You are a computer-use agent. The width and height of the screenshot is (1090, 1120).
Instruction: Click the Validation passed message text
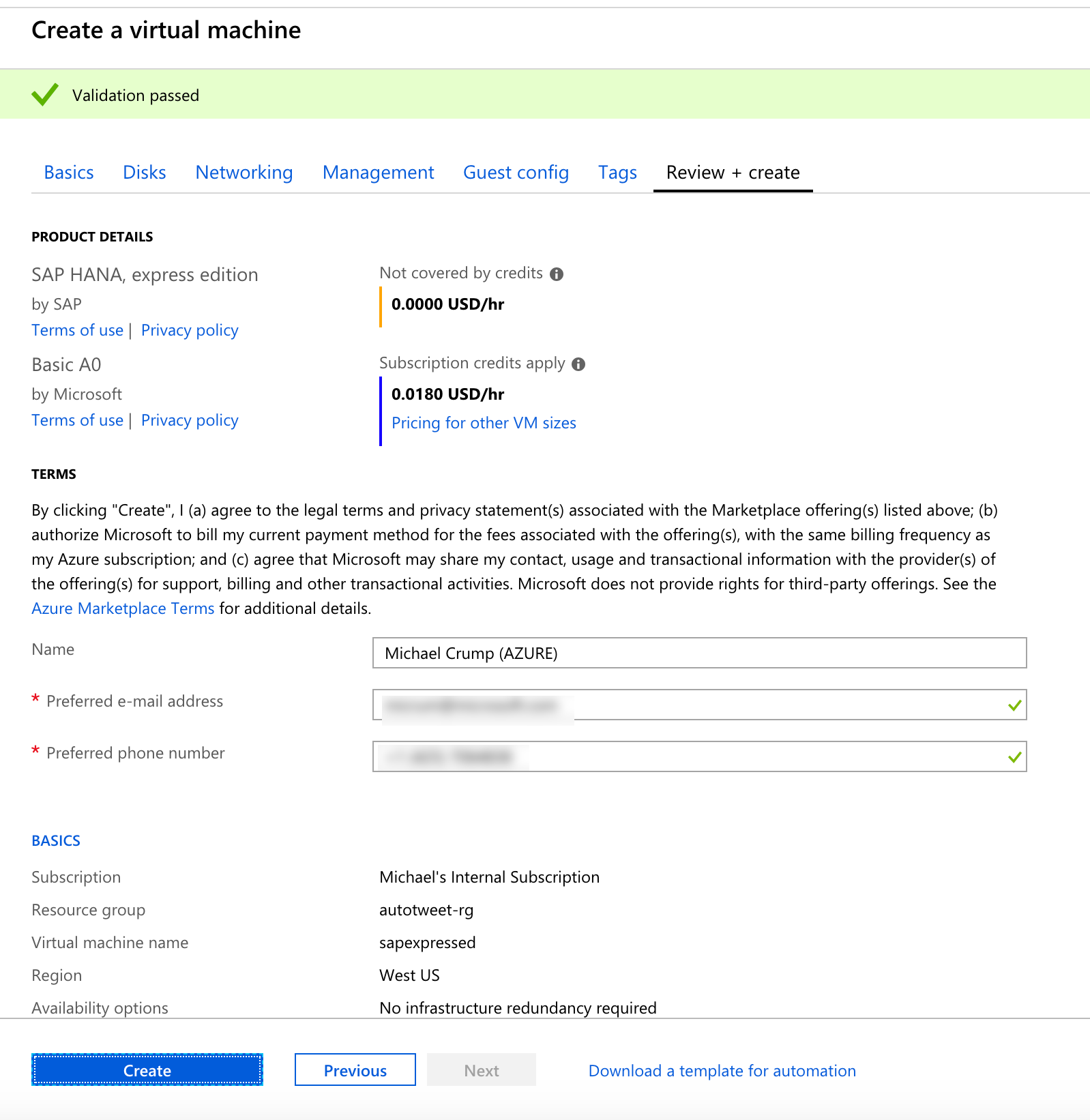(x=136, y=95)
